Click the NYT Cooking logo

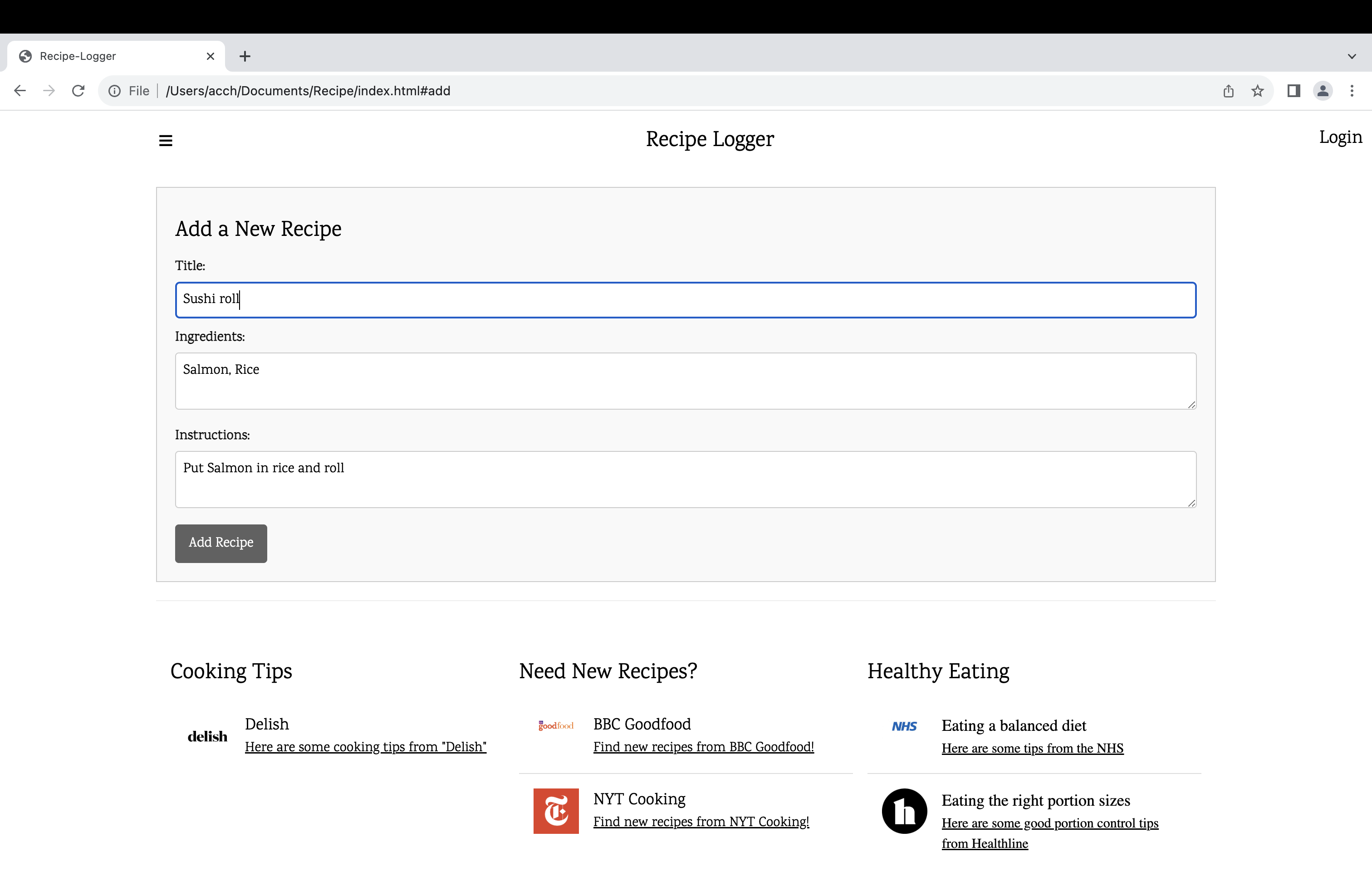point(556,811)
